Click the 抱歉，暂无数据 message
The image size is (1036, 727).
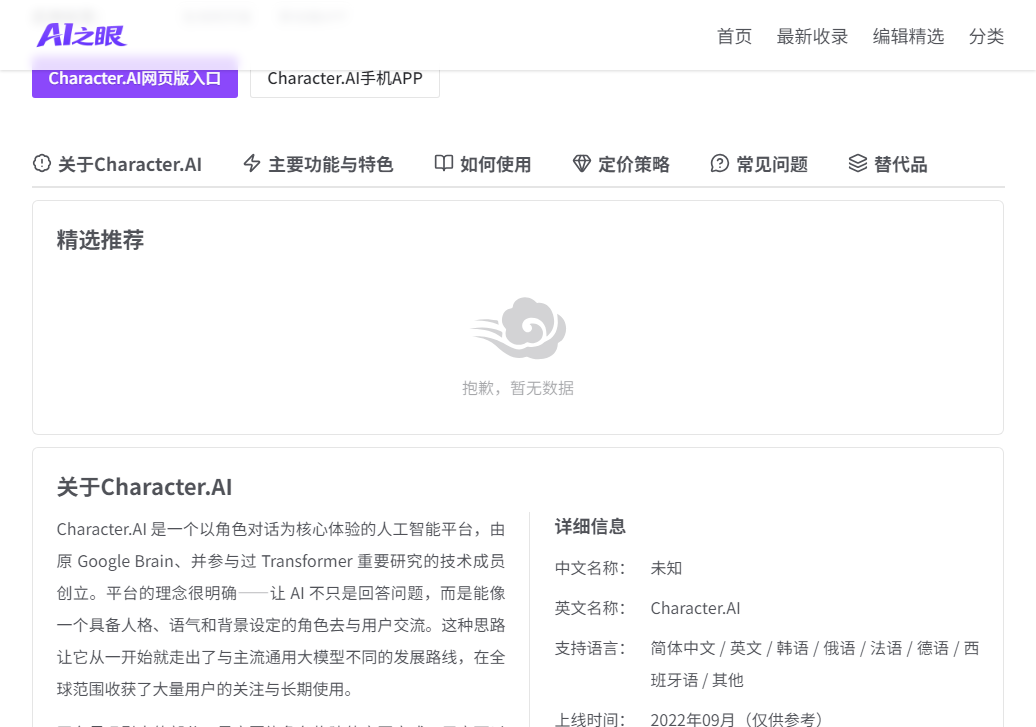click(x=518, y=388)
